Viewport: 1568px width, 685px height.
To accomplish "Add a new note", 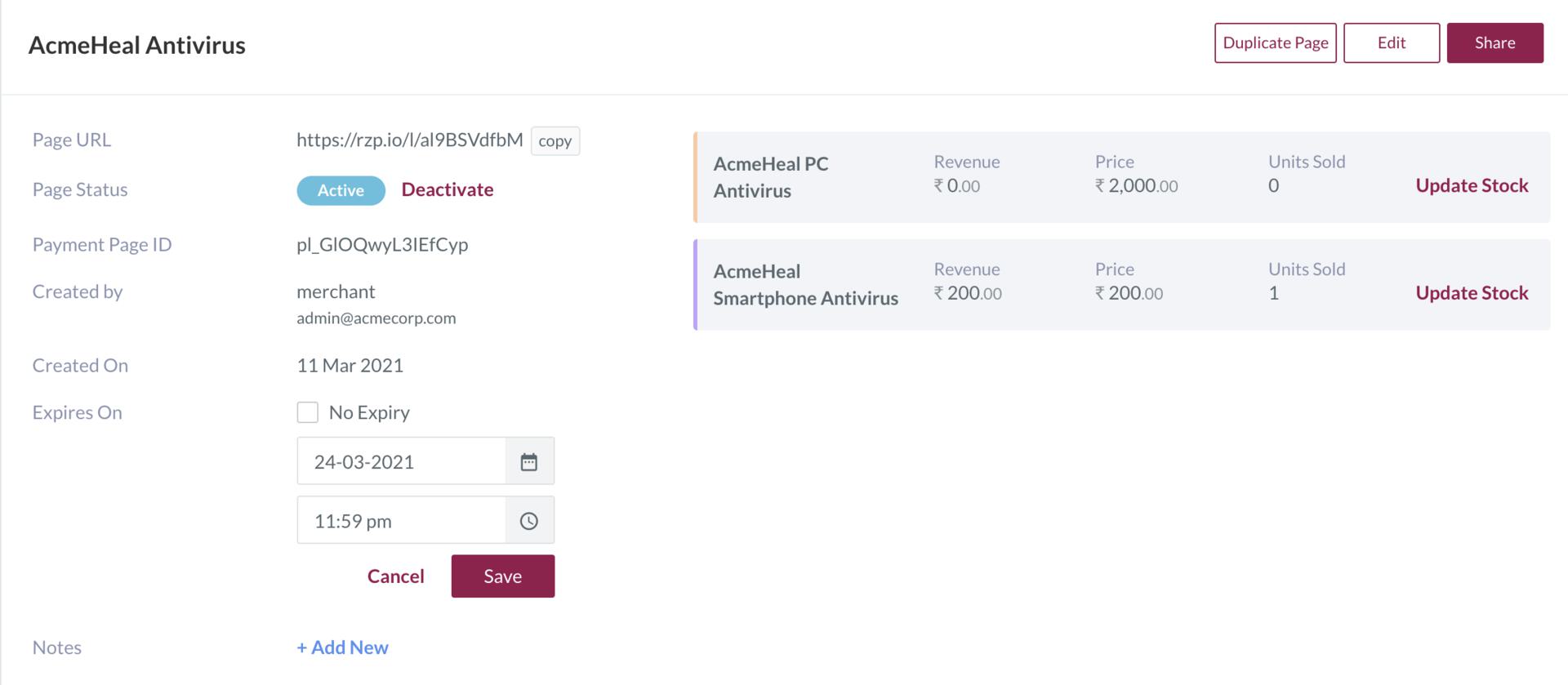I will click(342, 647).
